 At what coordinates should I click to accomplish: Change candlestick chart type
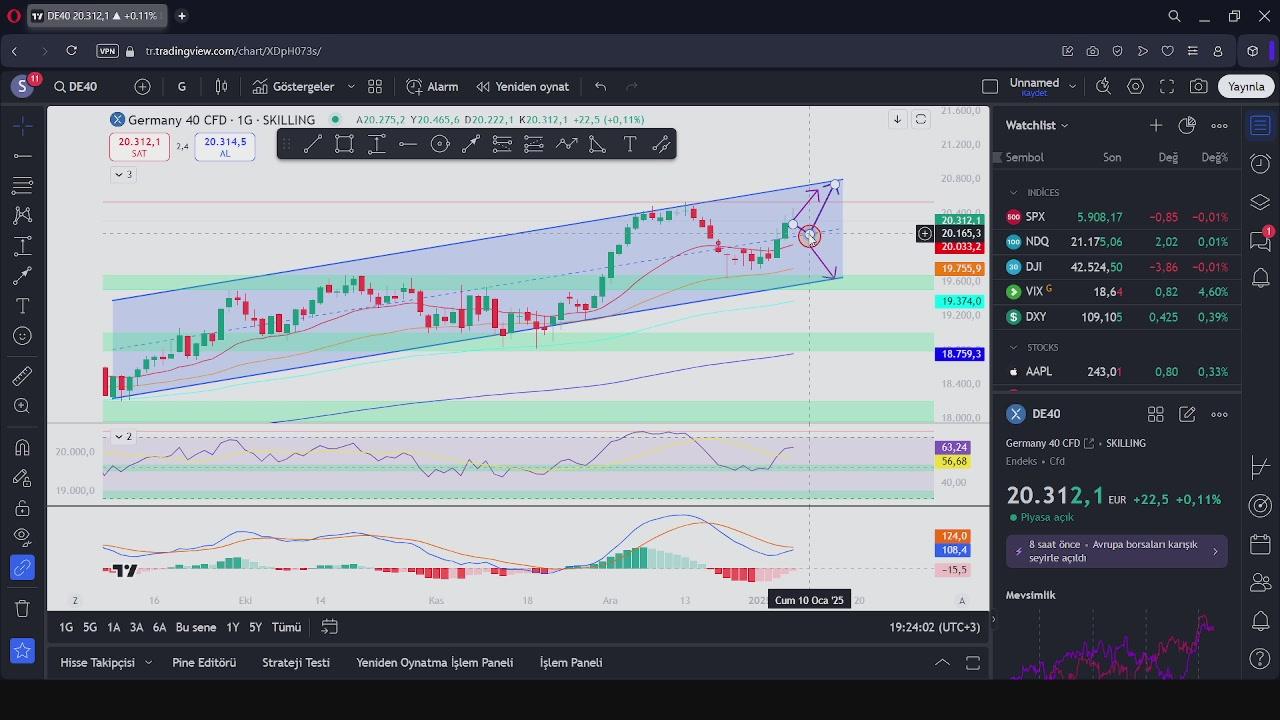[x=222, y=87]
